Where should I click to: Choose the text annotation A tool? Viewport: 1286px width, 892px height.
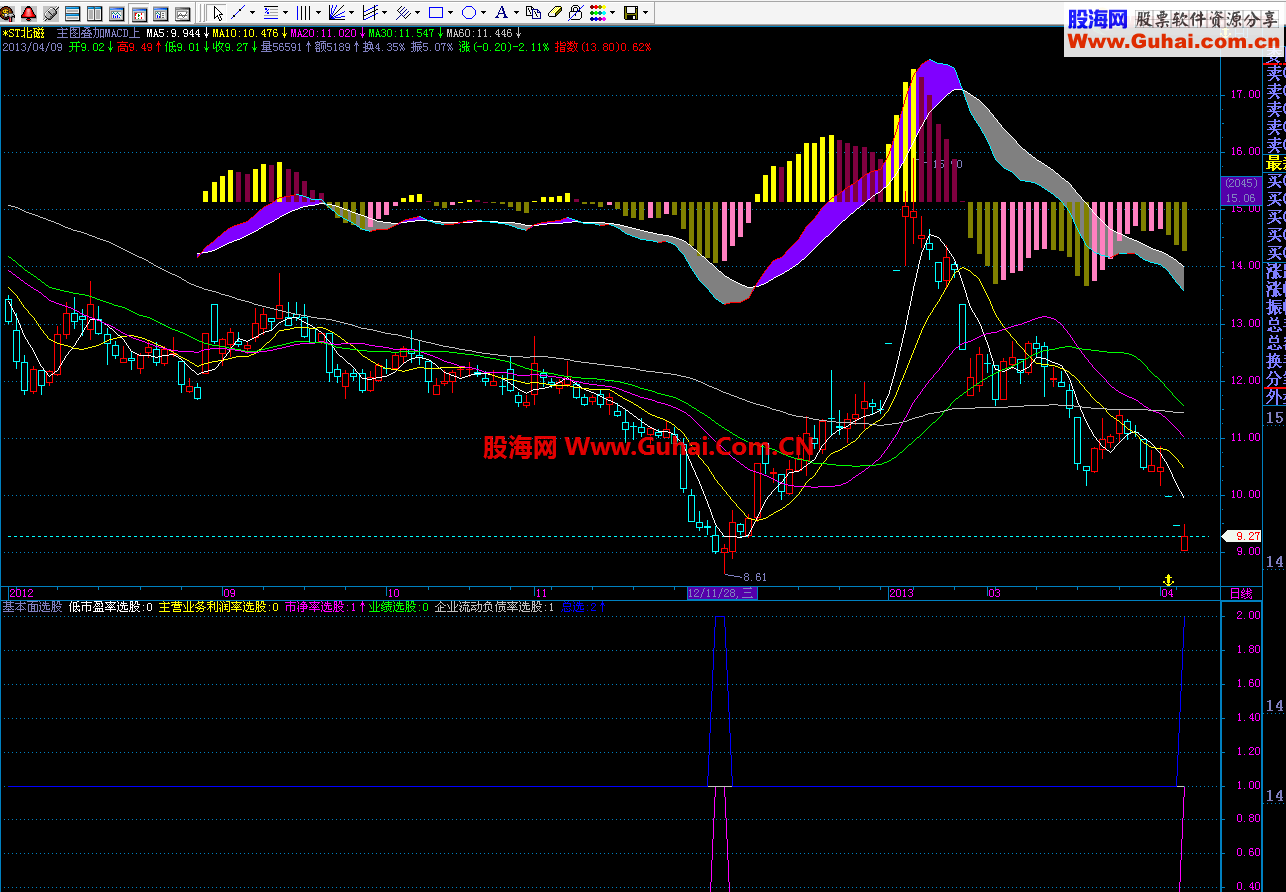click(501, 13)
